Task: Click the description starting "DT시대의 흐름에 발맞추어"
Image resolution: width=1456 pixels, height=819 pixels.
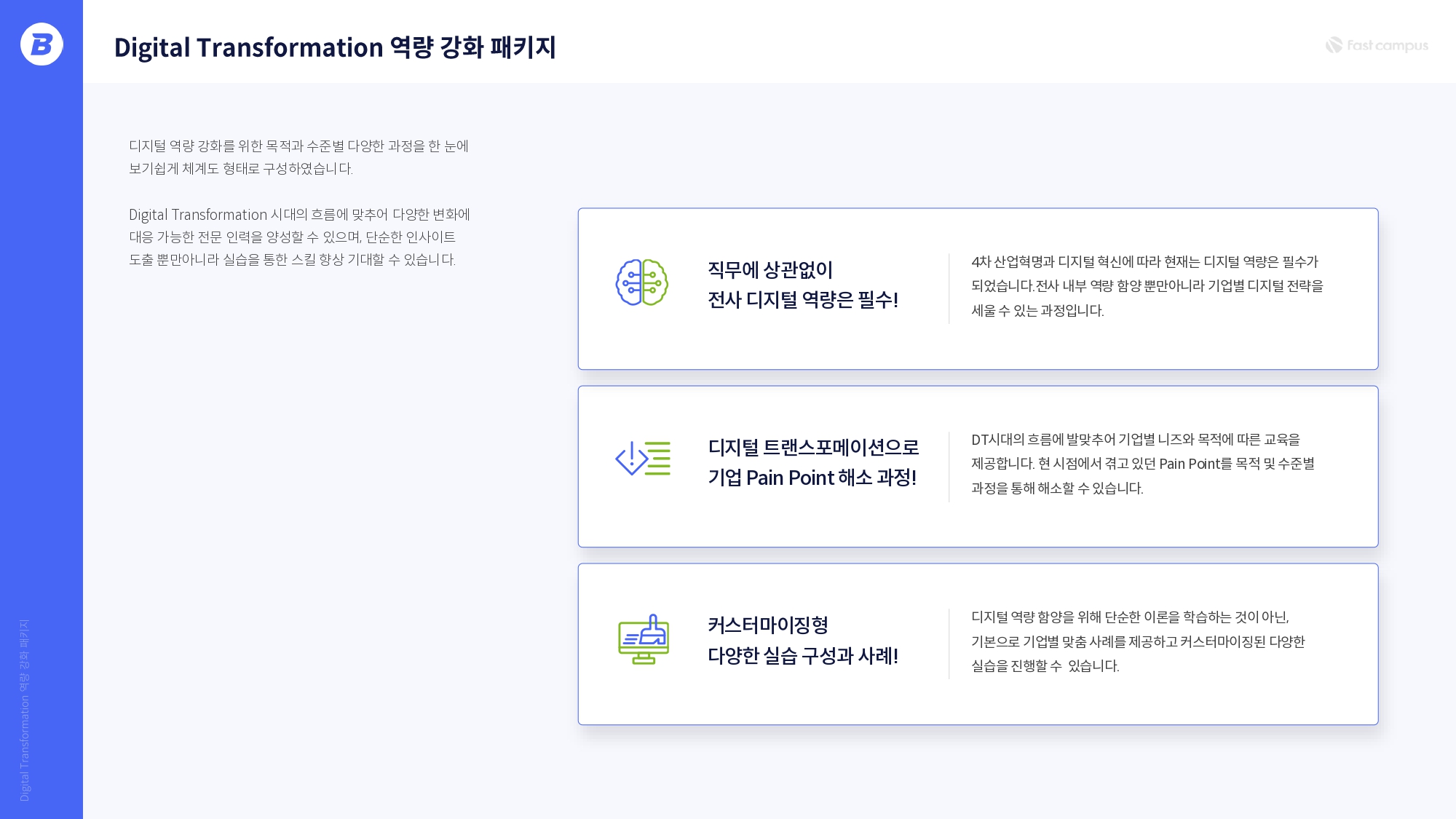Action: point(1142,464)
